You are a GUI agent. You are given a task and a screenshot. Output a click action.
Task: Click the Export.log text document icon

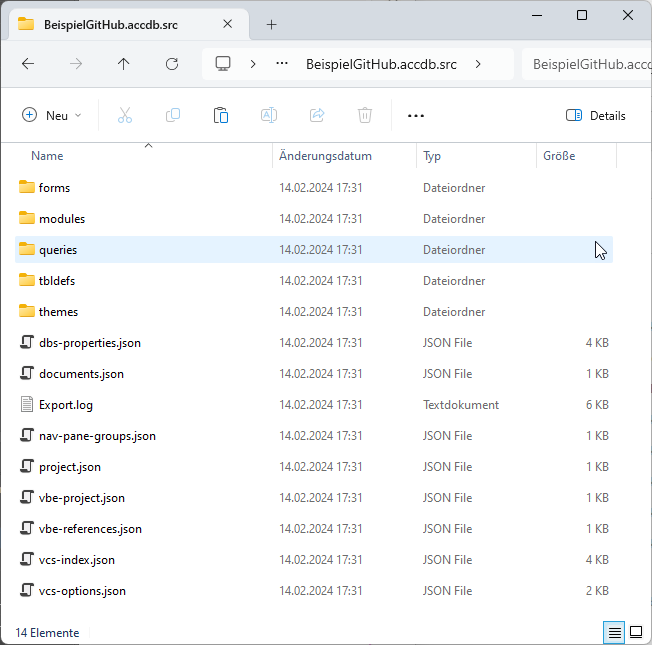[x=27, y=404]
